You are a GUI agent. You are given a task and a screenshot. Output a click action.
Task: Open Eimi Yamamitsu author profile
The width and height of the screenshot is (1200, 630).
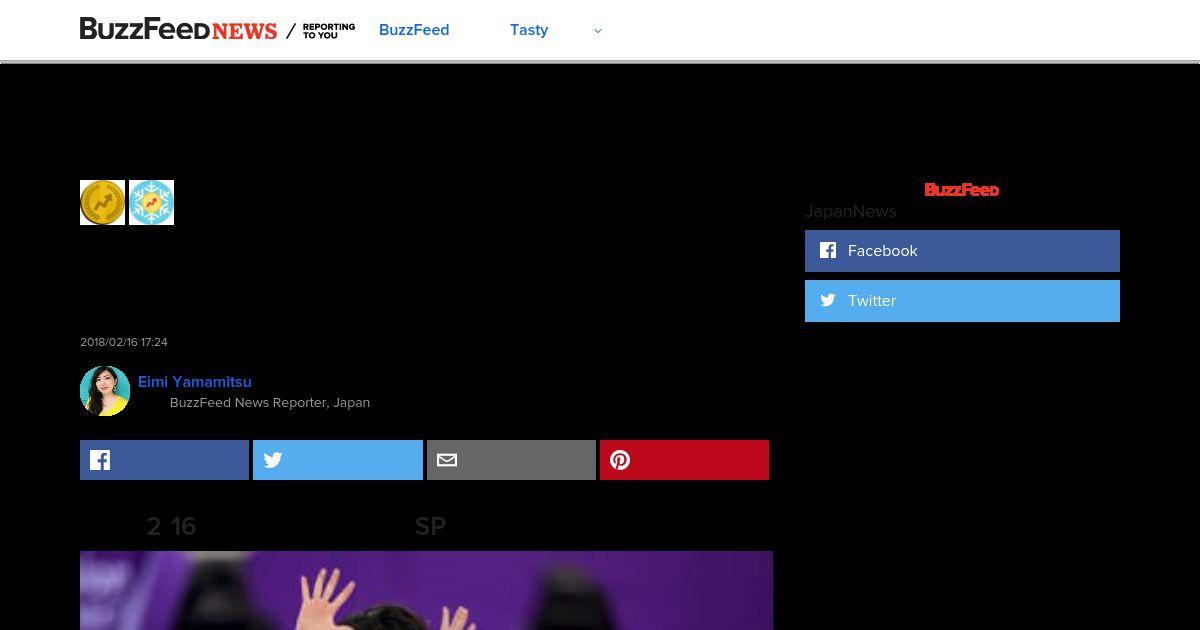195,382
